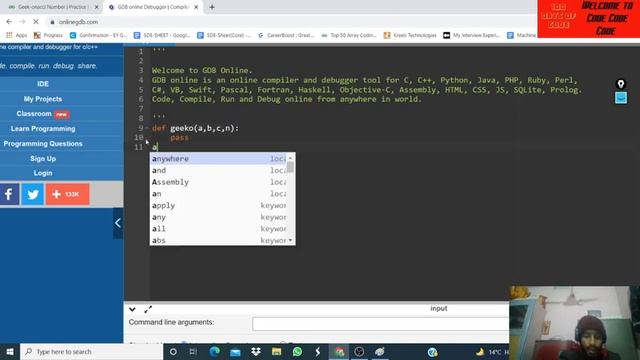
Task: Open Programming Questions in the sidebar
Action: [x=43, y=144]
